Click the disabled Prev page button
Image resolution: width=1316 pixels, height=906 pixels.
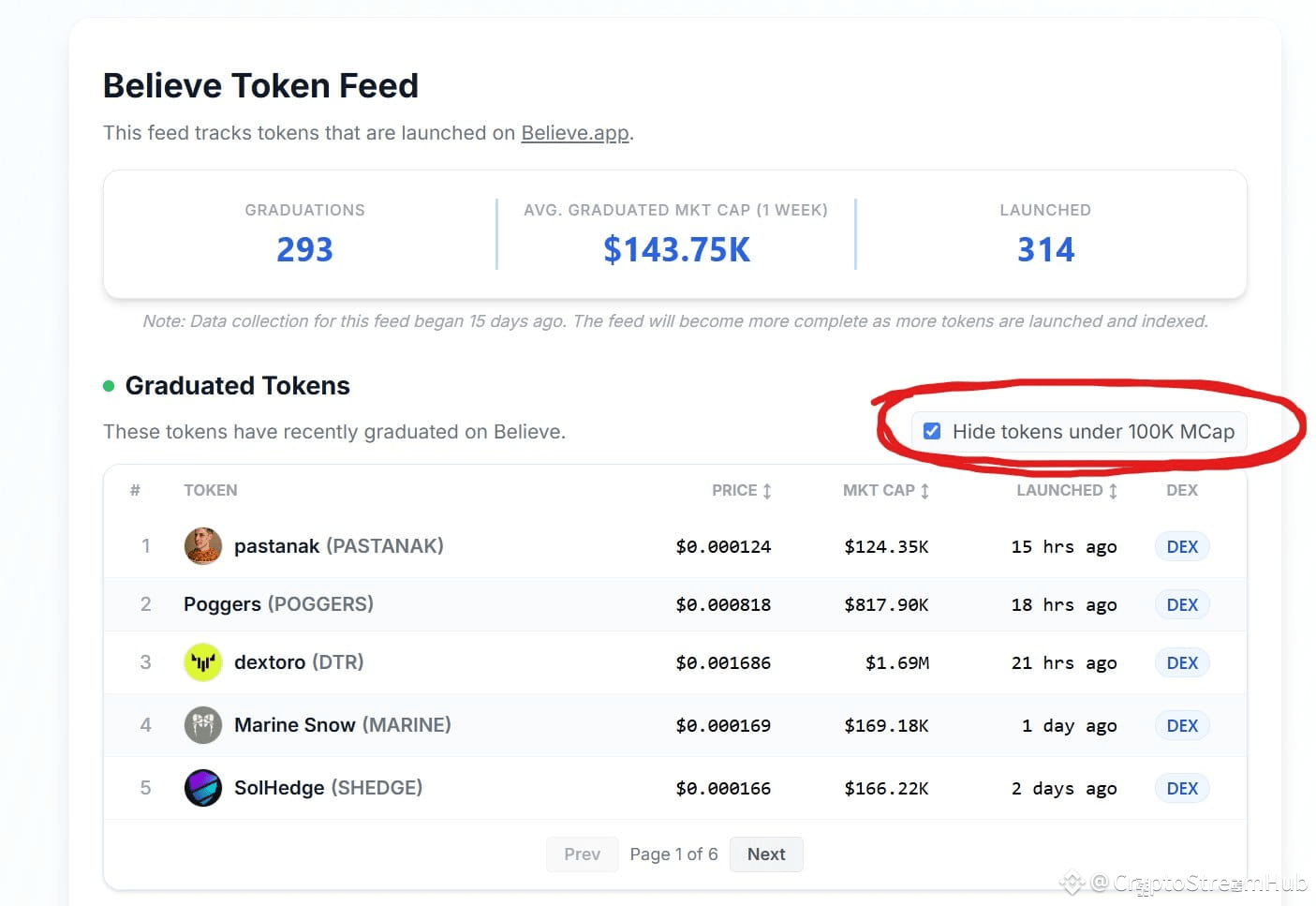(582, 854)
